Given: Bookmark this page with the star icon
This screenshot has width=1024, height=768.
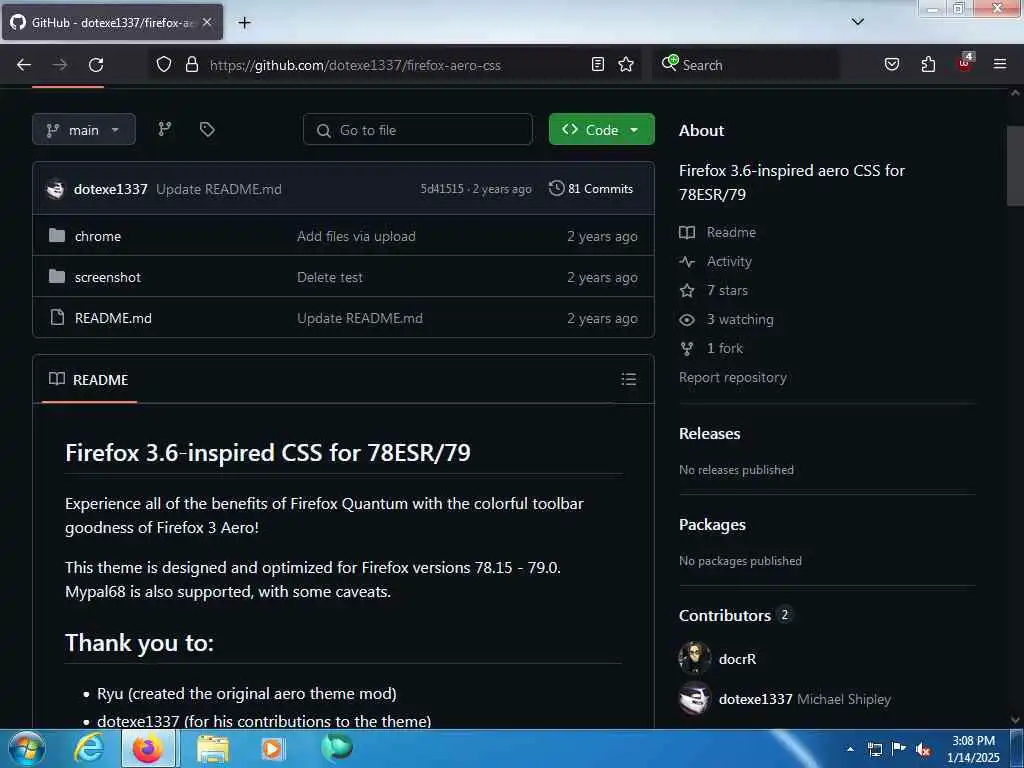Looking at the screenshot, I should (x=626, y=64).
